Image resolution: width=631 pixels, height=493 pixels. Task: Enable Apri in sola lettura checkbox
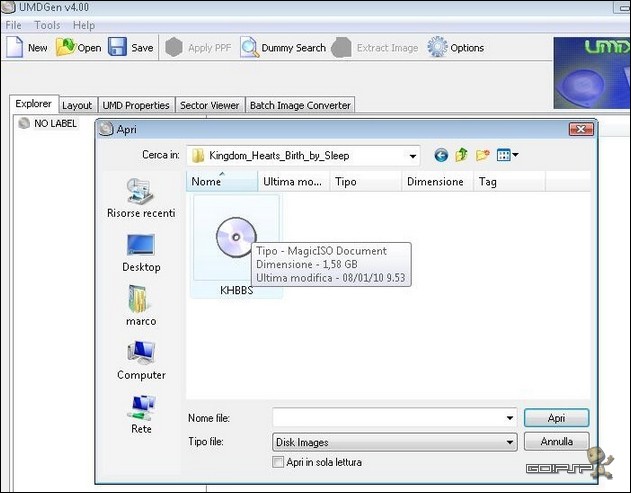(278, 462)
